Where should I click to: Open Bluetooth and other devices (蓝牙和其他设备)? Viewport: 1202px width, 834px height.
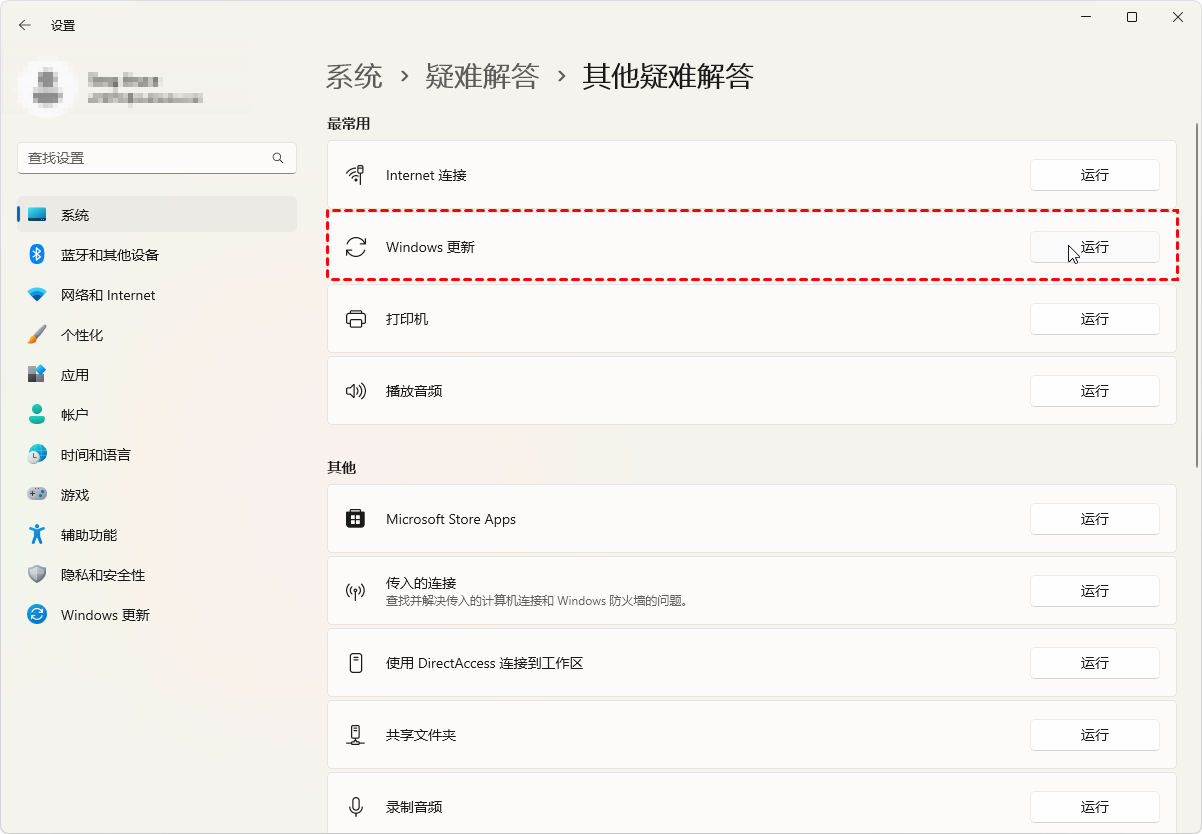point(110,255)
